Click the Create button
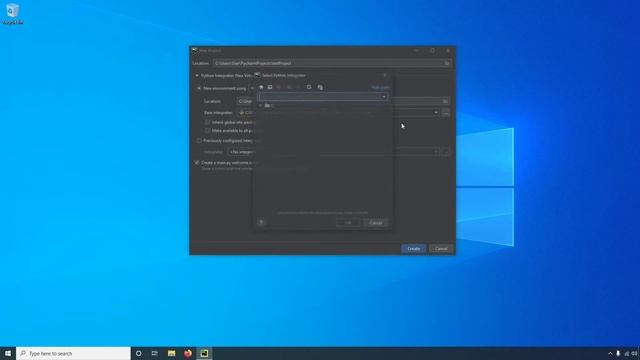The image size is (640, 360). (x=413, y=249)
